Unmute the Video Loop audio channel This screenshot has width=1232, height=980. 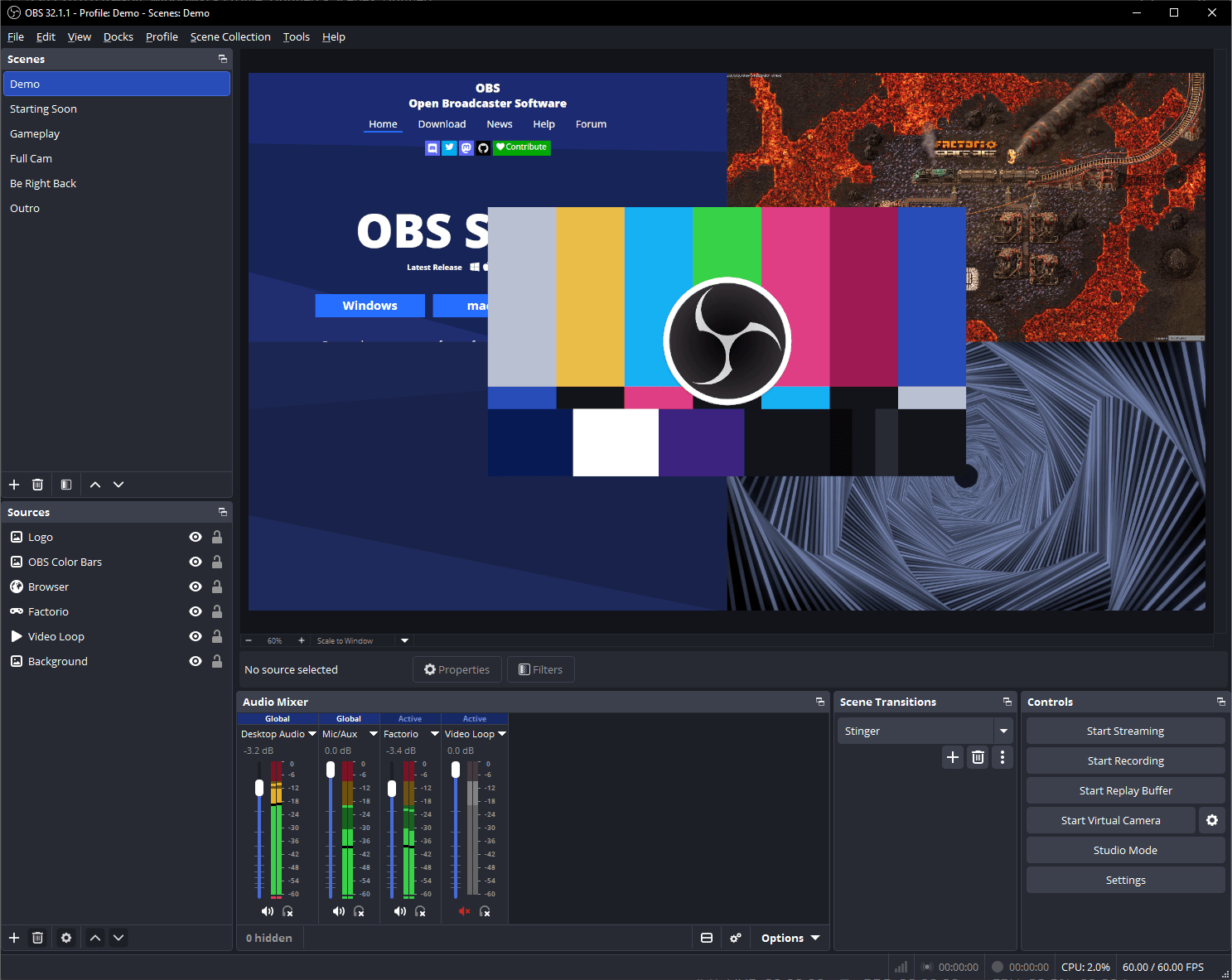point(464,911)
